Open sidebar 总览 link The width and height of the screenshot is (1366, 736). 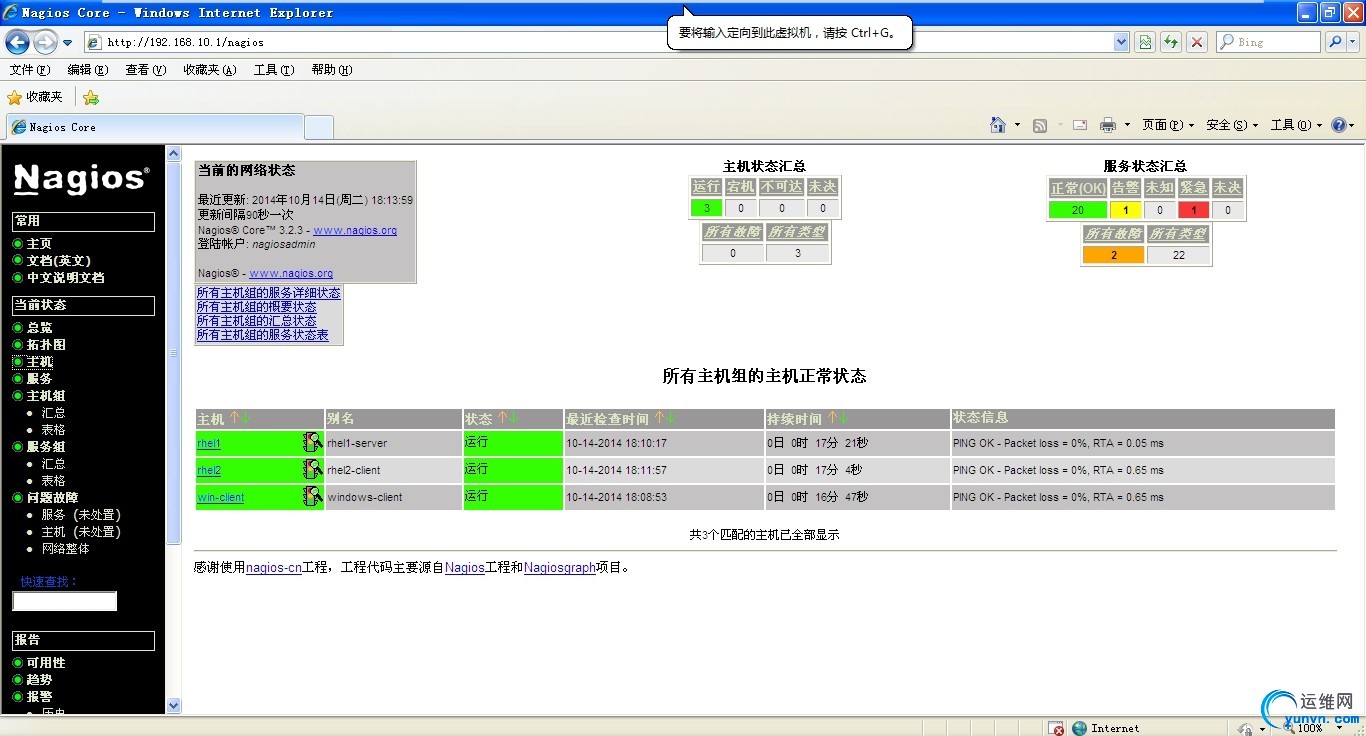39,328
